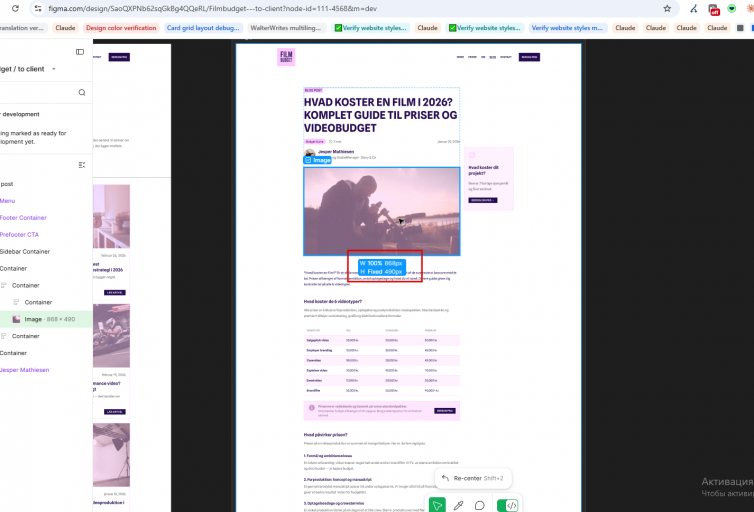Click the Film Budget logo in the design frame
Screen dimensions: 754x512
pyautogui.click(x=286, y=57)
